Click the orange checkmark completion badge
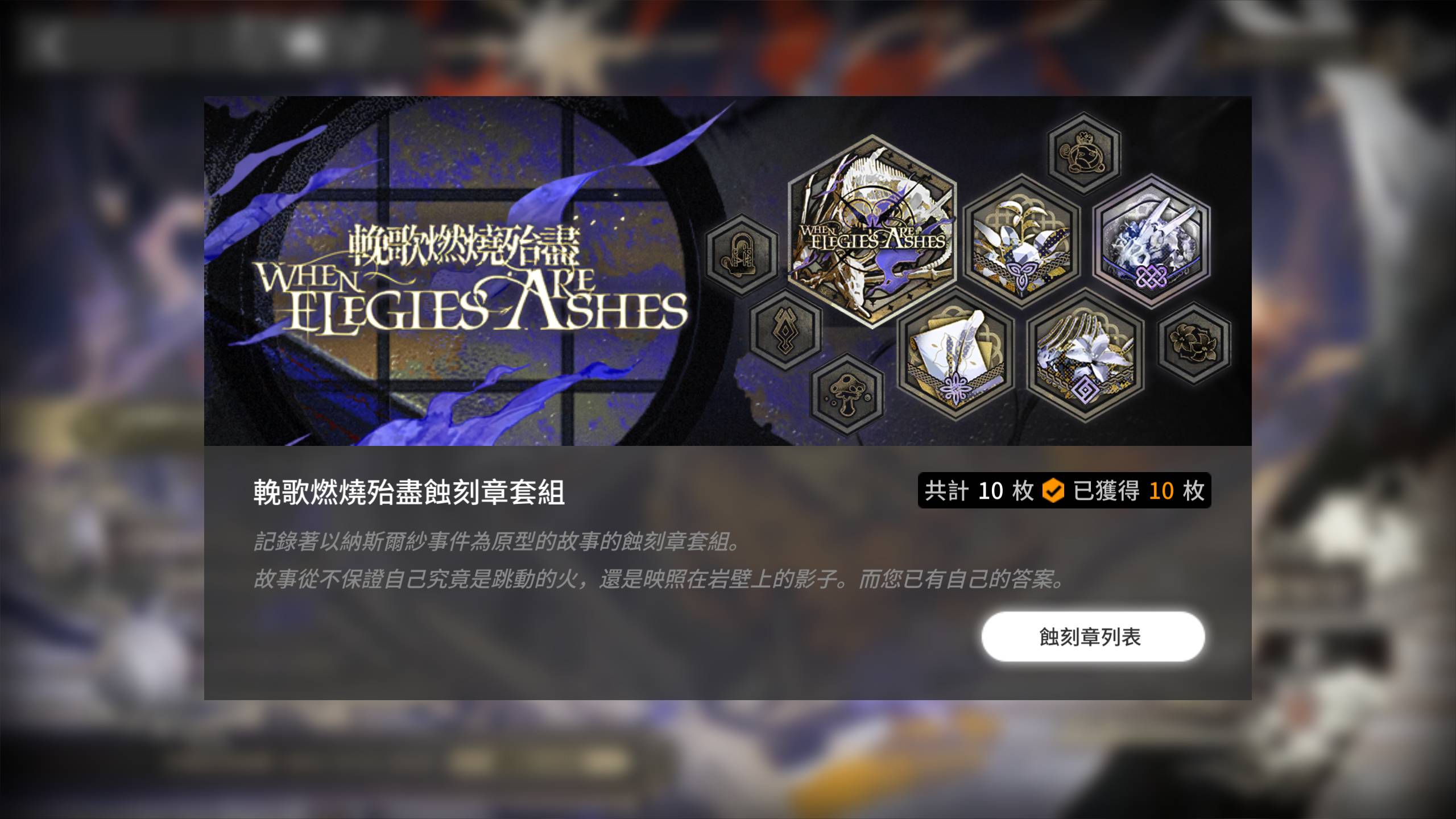This screenshot has height=819, width=1456. click(x=1053, y=490)
